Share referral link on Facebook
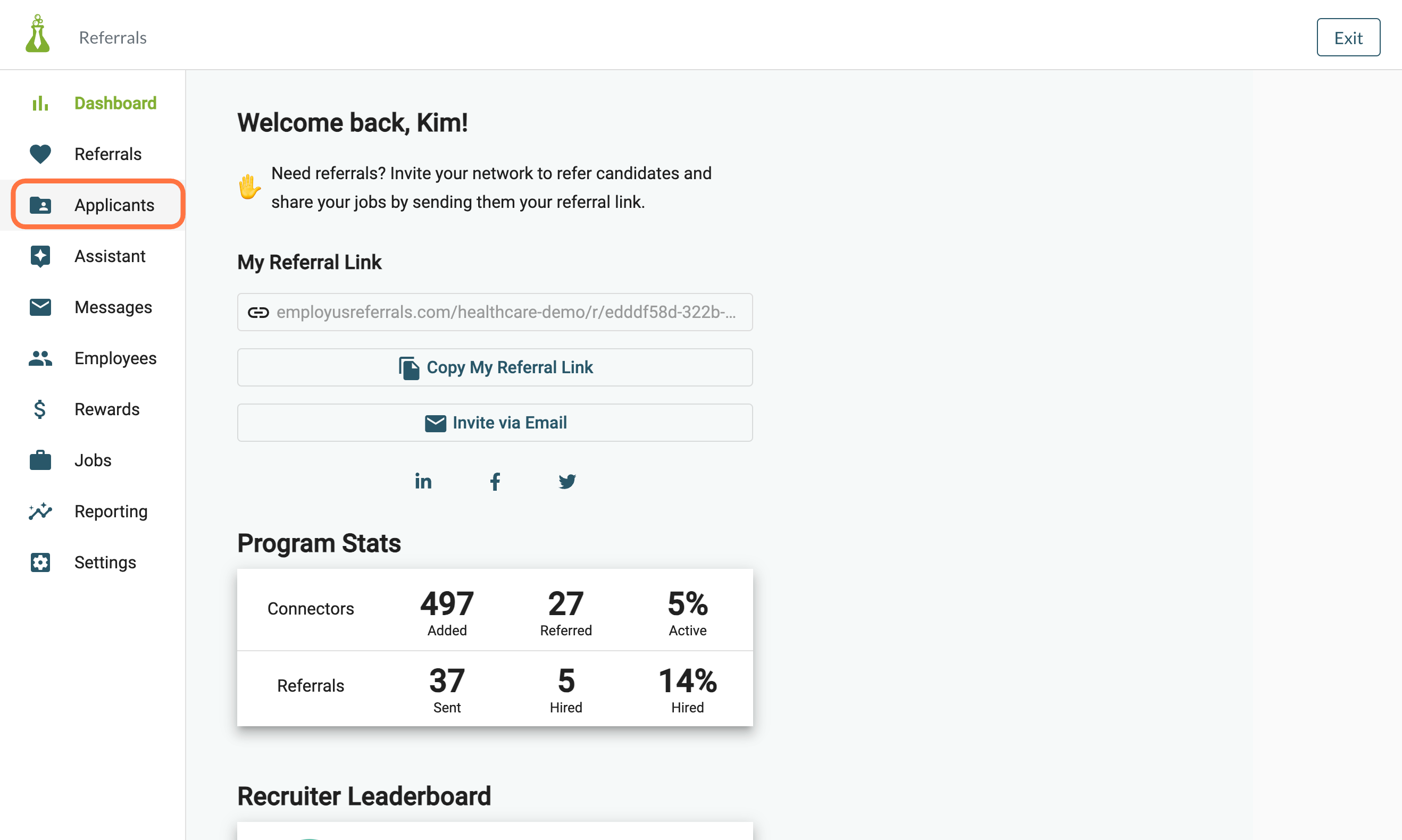 pos(495,481)
